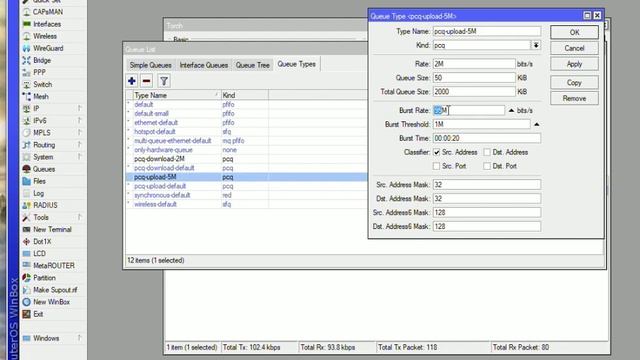Expand the System submenu
Screen dimensions: 640x360
pos(80,157)
